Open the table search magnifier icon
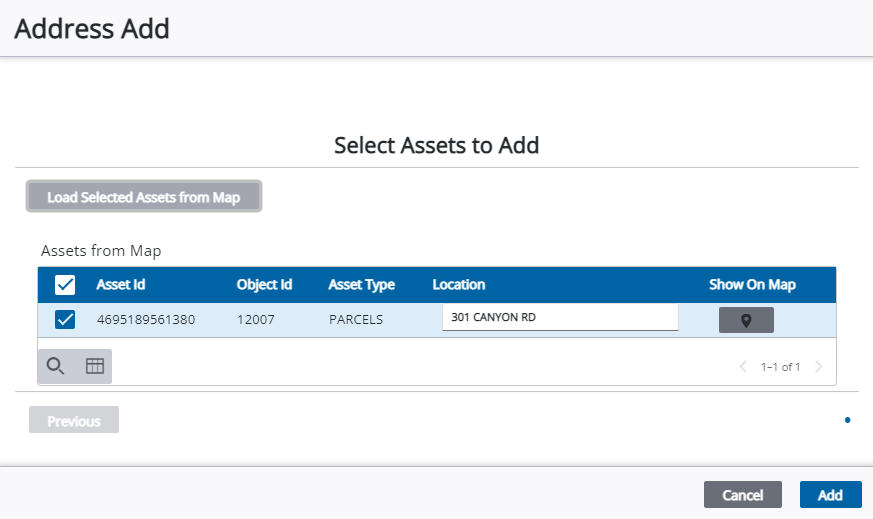Screen dimensions: 873x519 [56, 366]
